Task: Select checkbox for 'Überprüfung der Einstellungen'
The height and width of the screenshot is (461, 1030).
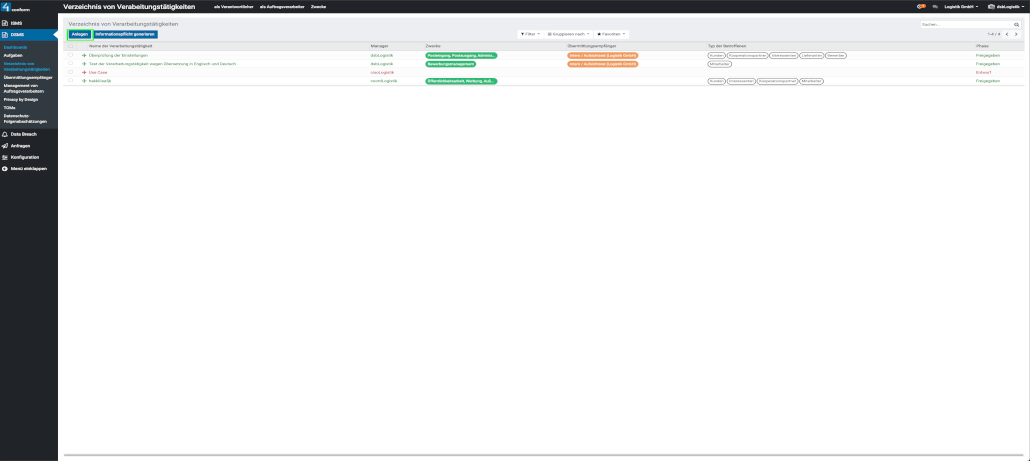Action: pos(70,55)
